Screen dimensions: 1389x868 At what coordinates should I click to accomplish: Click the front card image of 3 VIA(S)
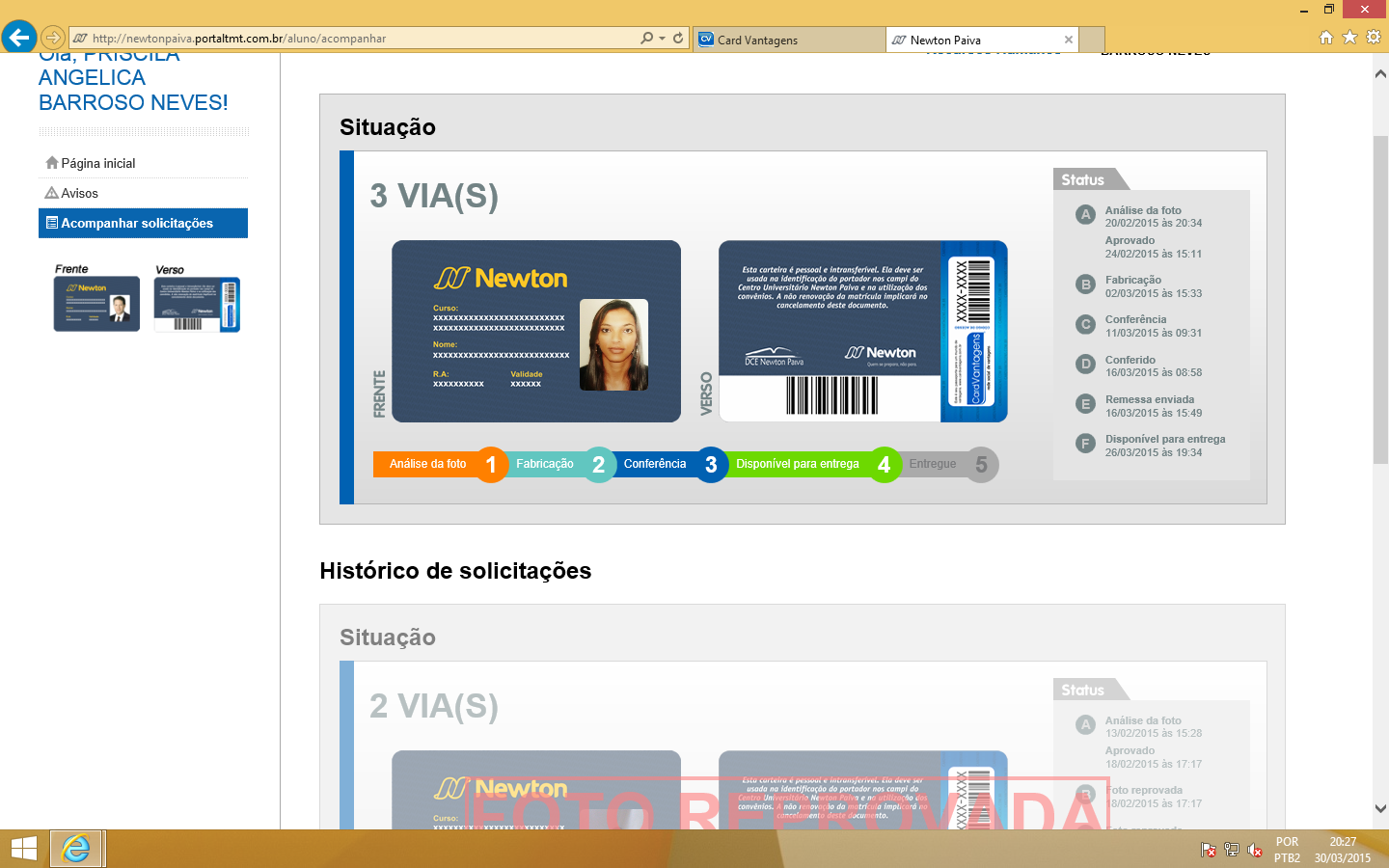(536, 331)
